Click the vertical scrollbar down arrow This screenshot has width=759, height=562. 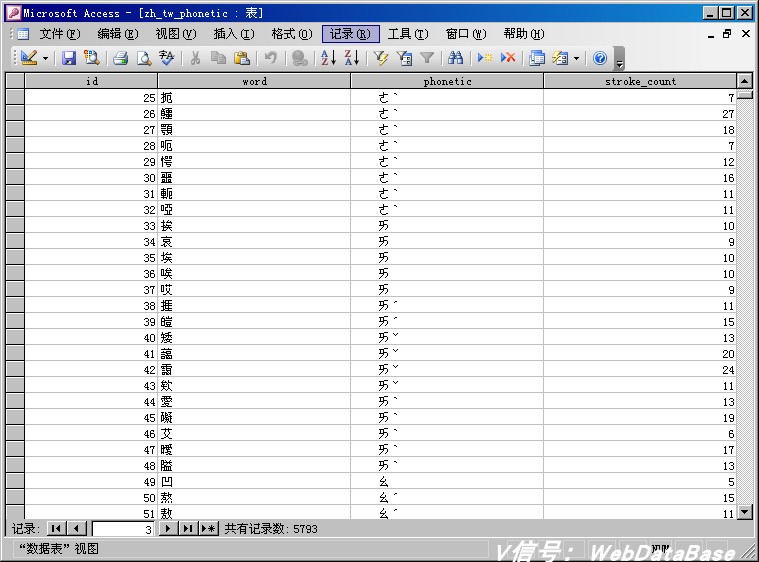click(x=744, y=511)
